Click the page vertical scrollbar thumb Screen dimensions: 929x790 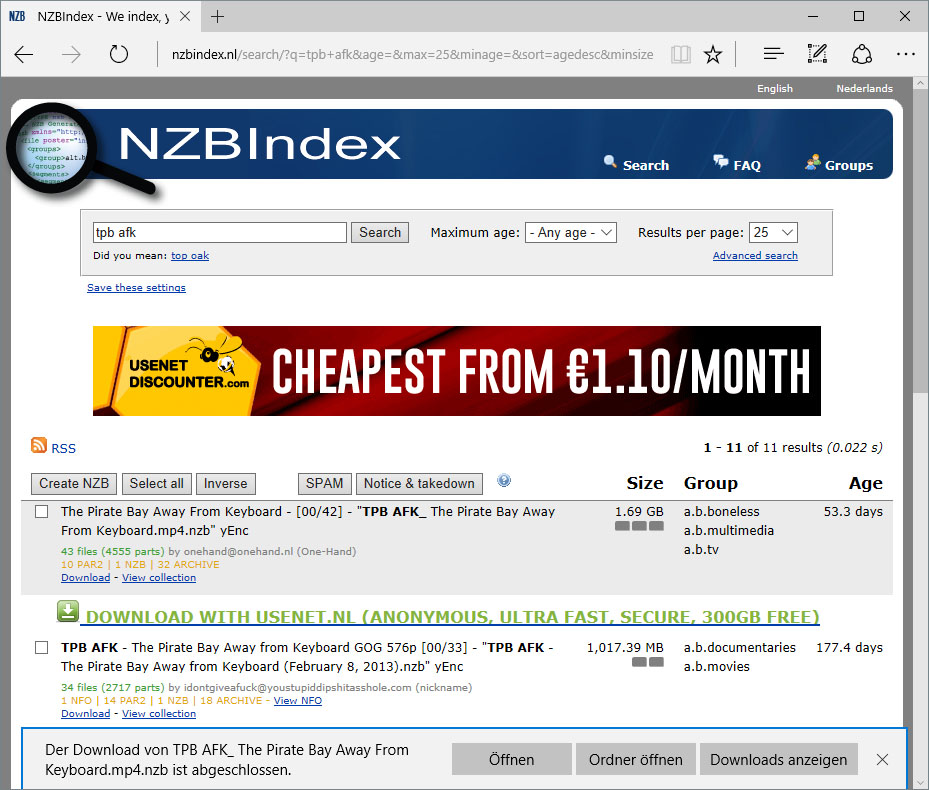pos(920,243)
